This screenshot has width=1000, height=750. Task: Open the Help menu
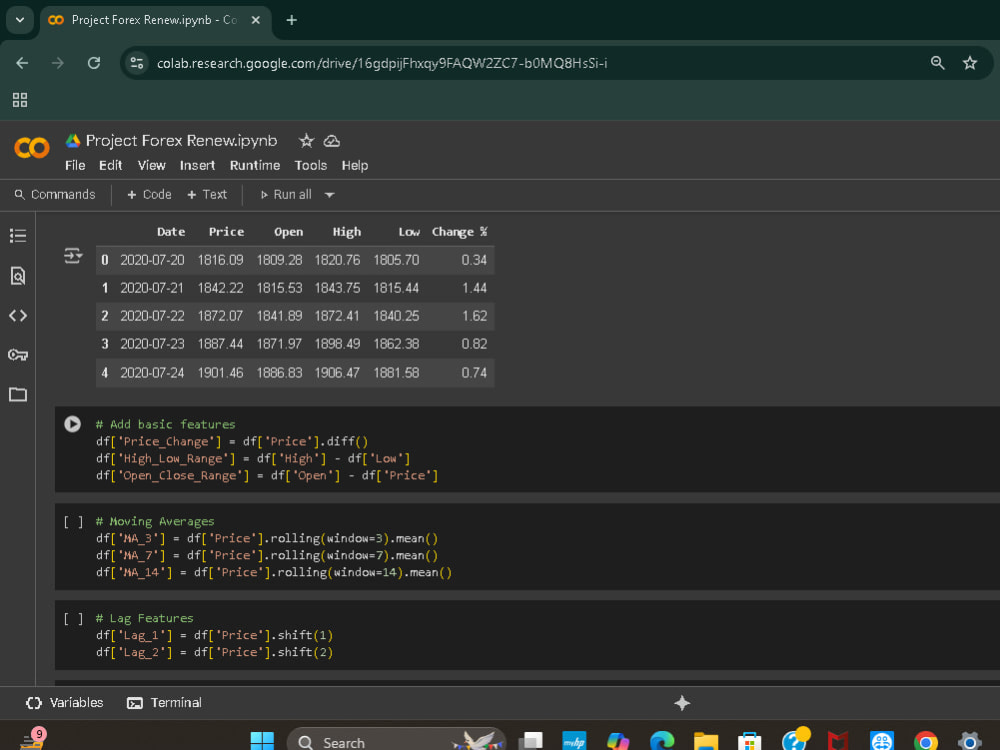point(355,165)
